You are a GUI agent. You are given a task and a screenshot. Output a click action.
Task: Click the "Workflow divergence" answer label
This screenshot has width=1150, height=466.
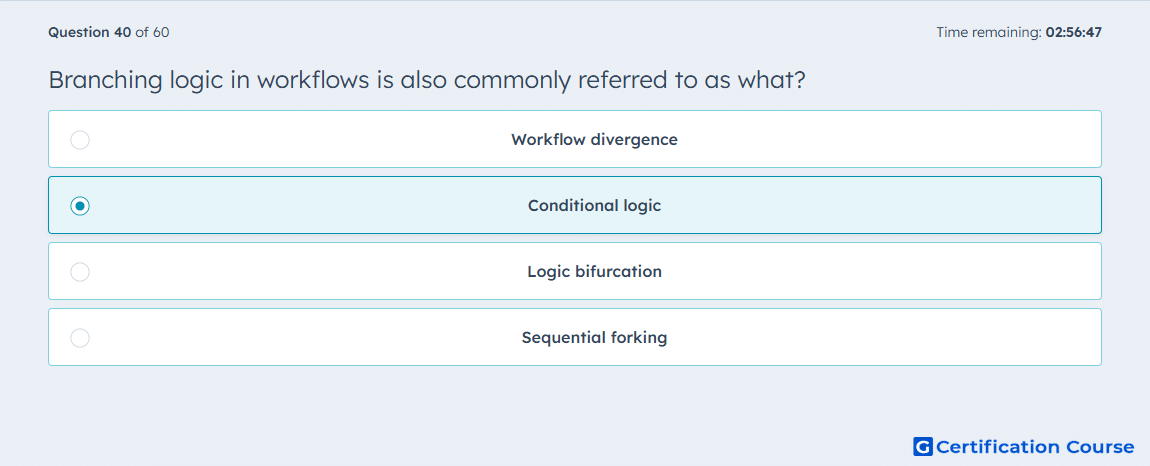594,139
